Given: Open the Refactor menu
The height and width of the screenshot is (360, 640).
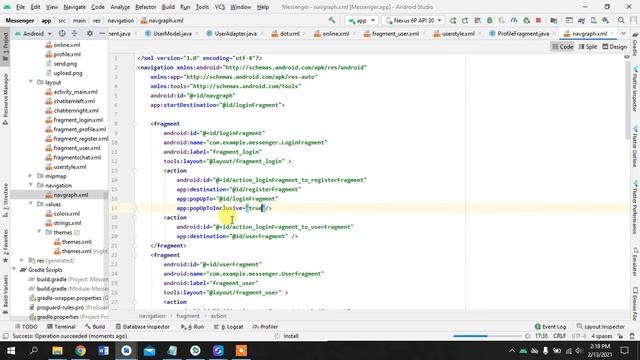Looking at the screenshot, I should [x=145, y=7].
